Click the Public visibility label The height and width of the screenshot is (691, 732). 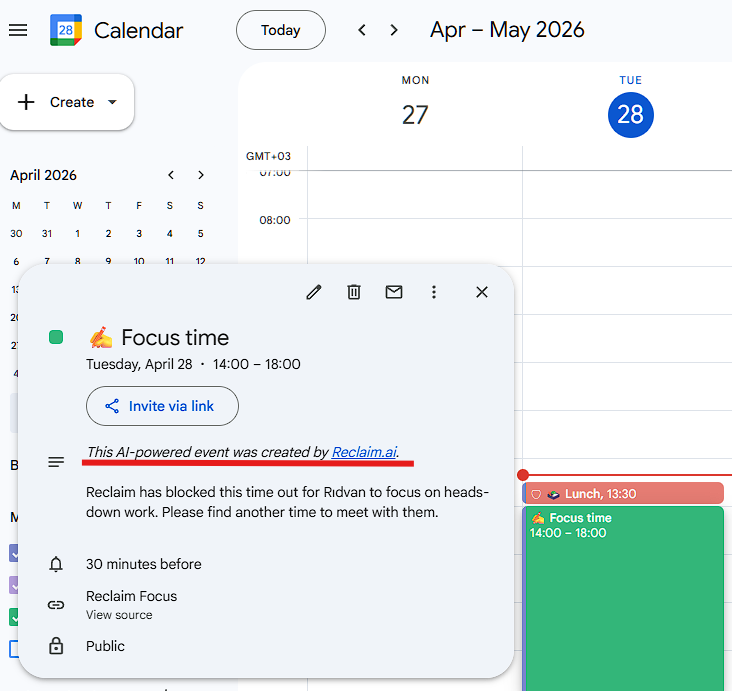pos(106,646)
